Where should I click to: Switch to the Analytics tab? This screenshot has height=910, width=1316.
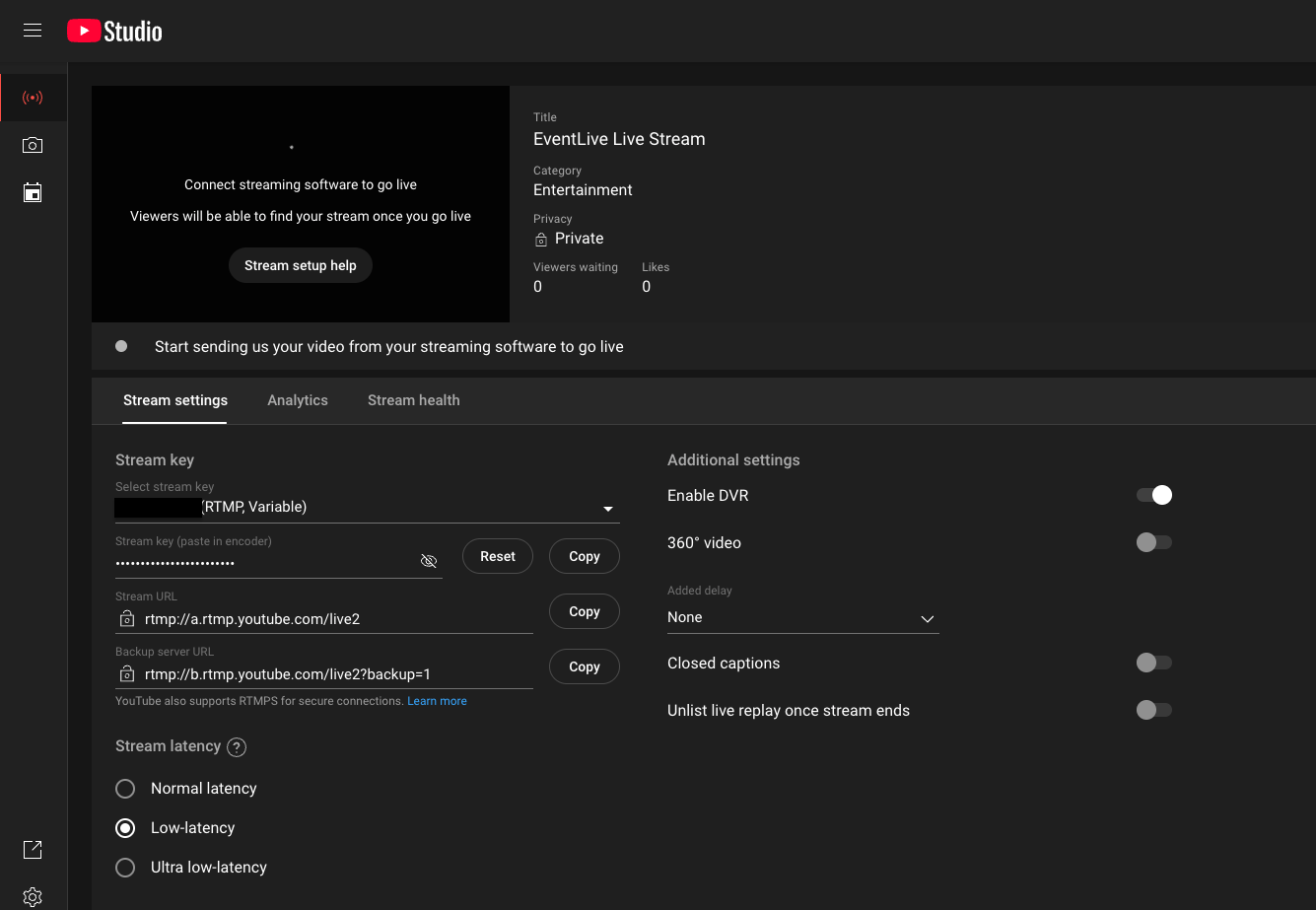[x=298, y=400]
